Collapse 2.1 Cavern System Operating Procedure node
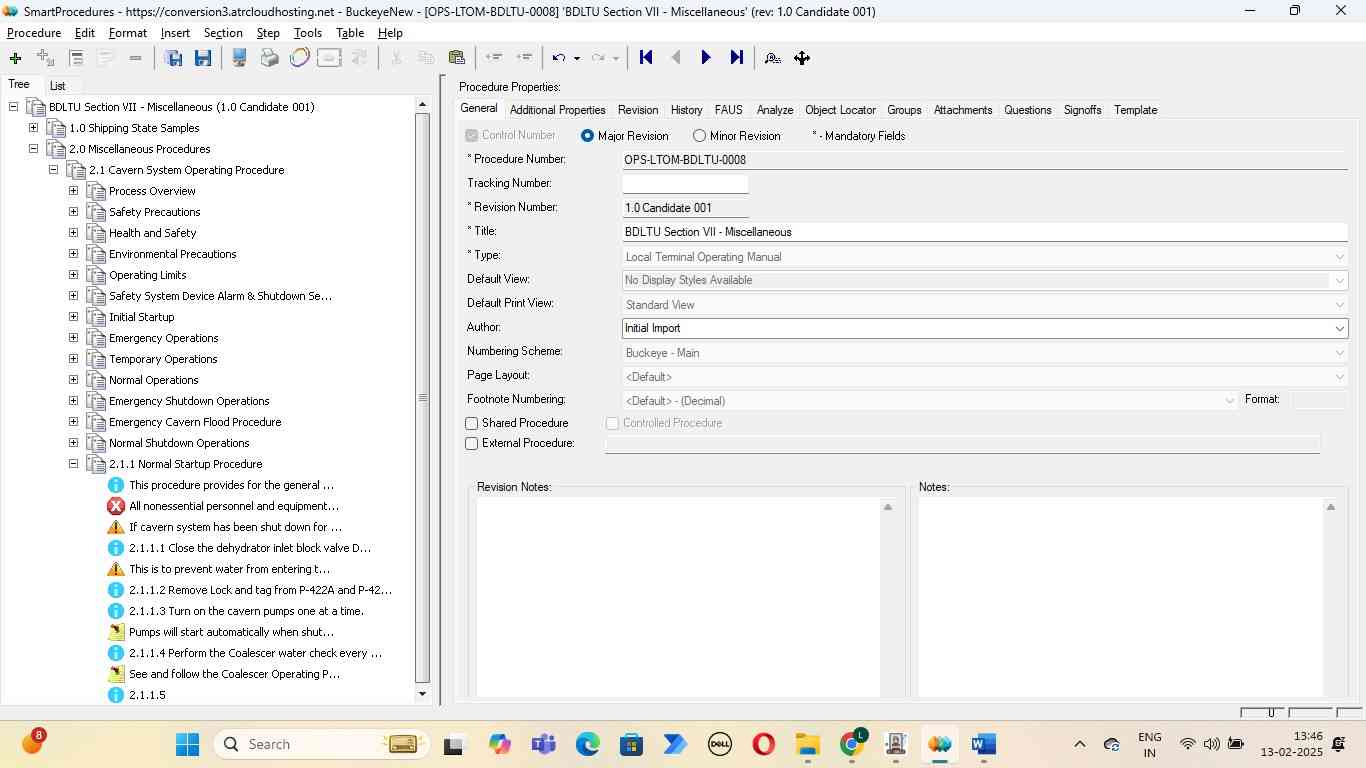 [53, 170]
